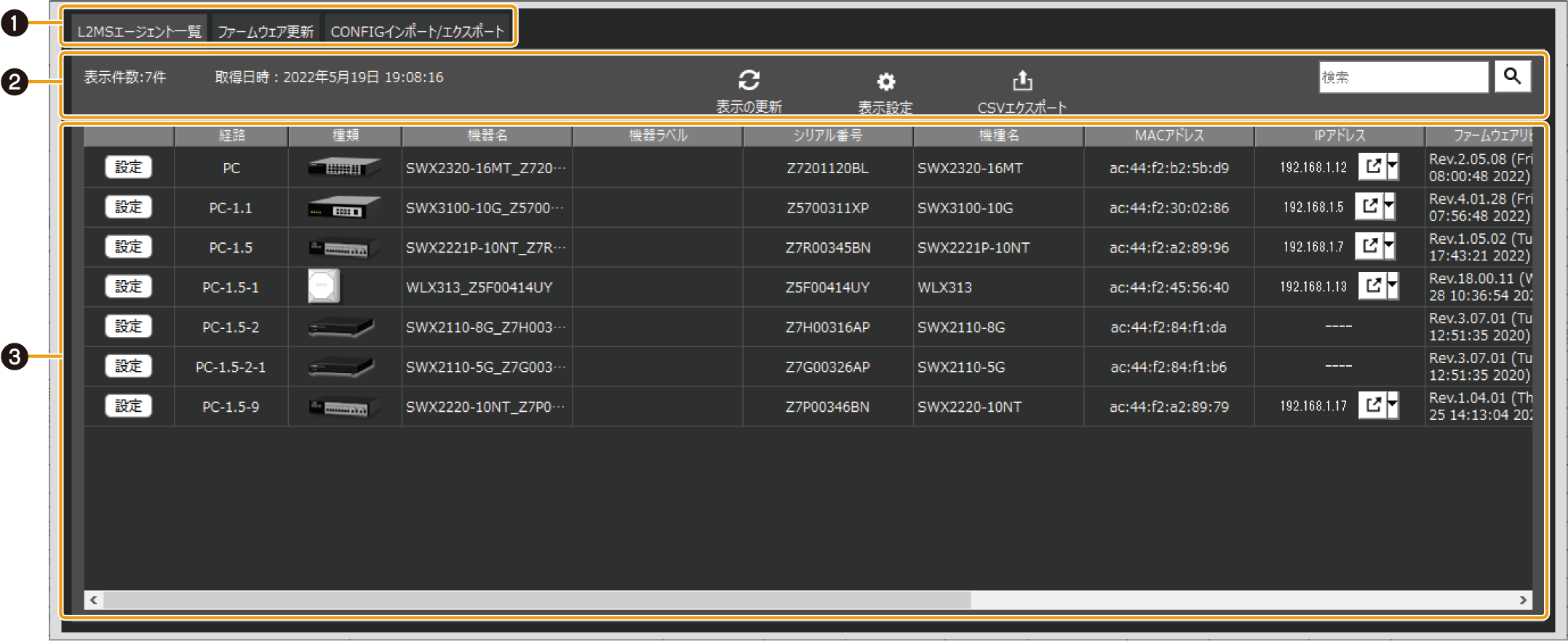Viewport: 1568px width, 641px height.
Task: Select the 機種名 cell SWX2220-10NT
Action: click(998, 407)
